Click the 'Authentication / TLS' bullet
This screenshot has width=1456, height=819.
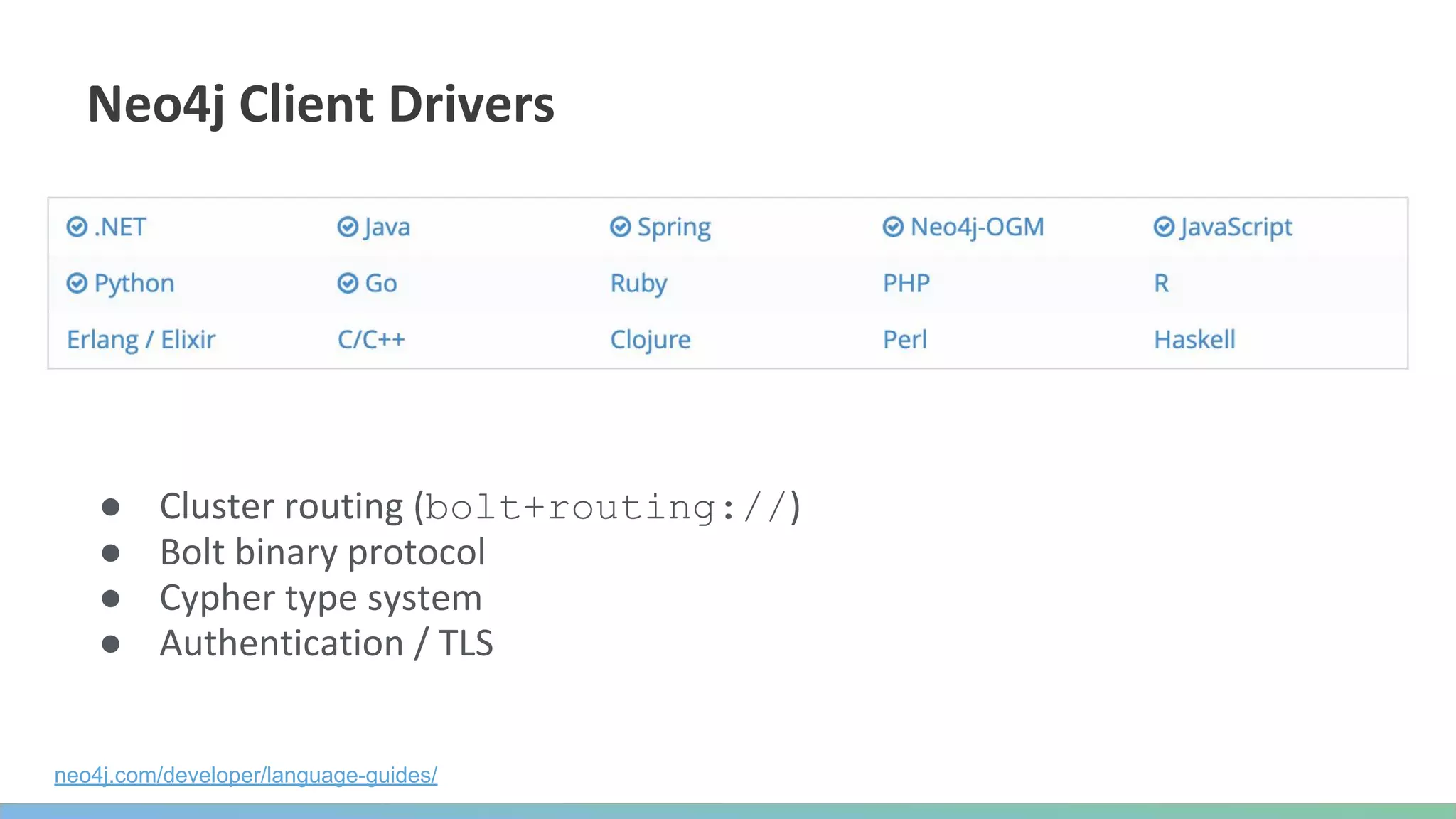tap(326, 643)
